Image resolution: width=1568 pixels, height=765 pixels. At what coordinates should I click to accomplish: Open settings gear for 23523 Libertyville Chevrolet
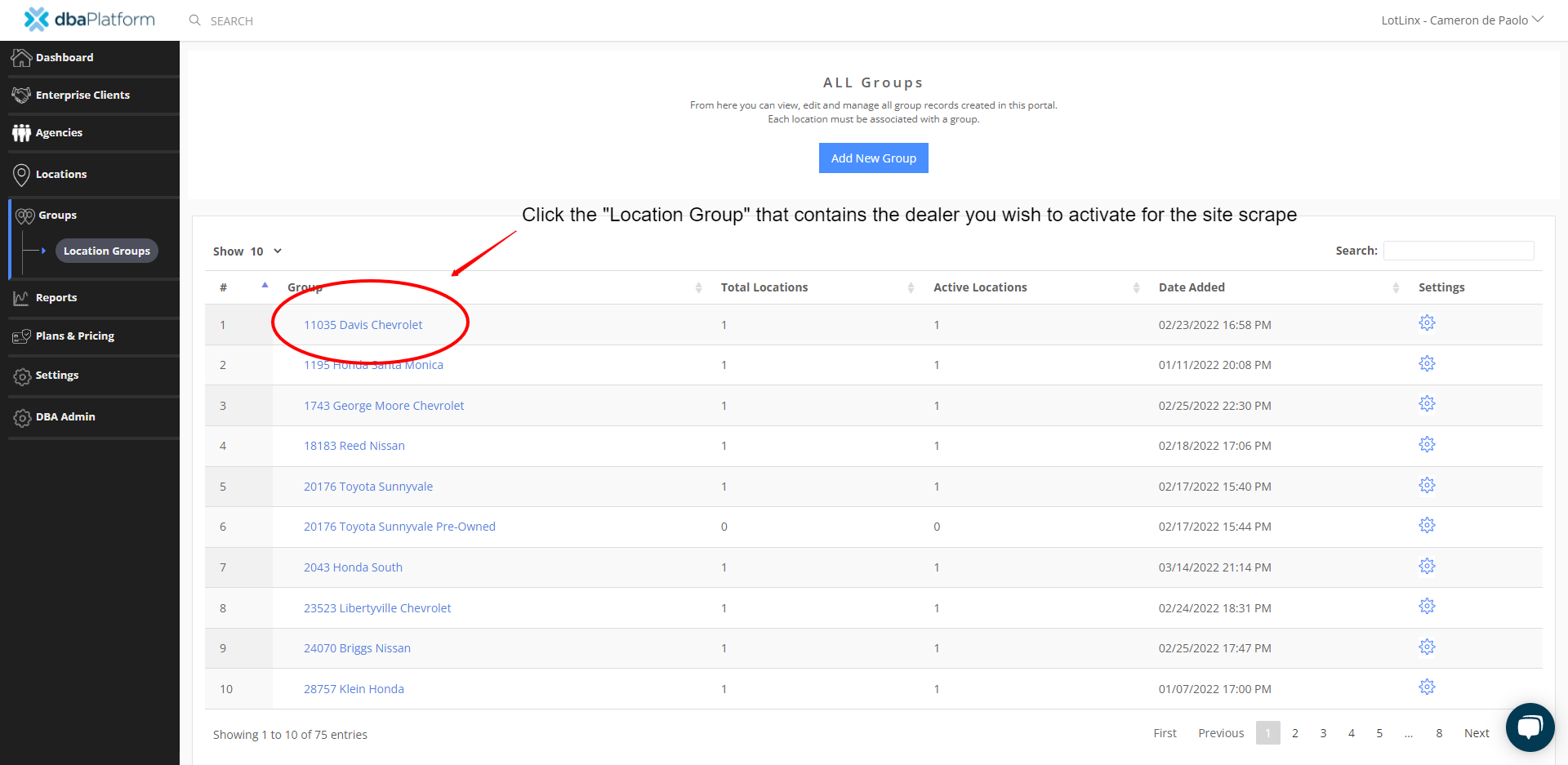[x=1427, y=606]
